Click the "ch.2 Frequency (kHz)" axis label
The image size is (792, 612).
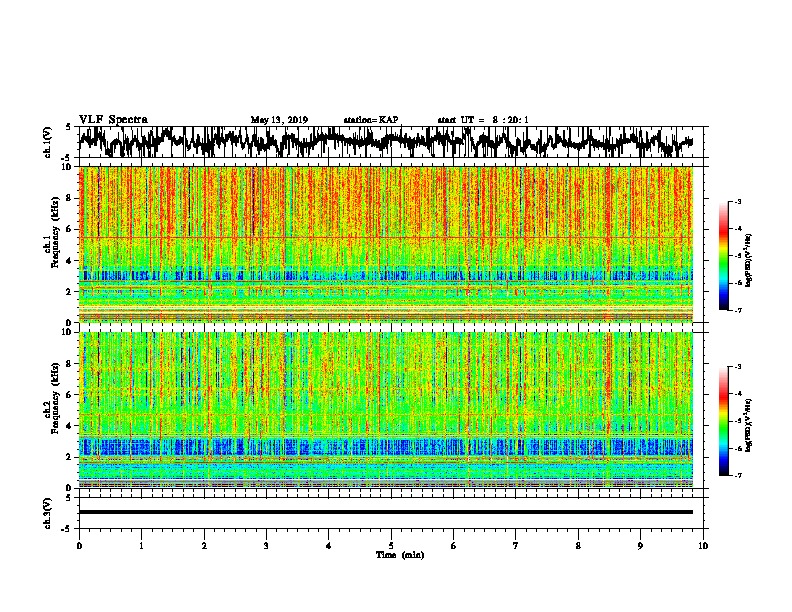point(52,398)
